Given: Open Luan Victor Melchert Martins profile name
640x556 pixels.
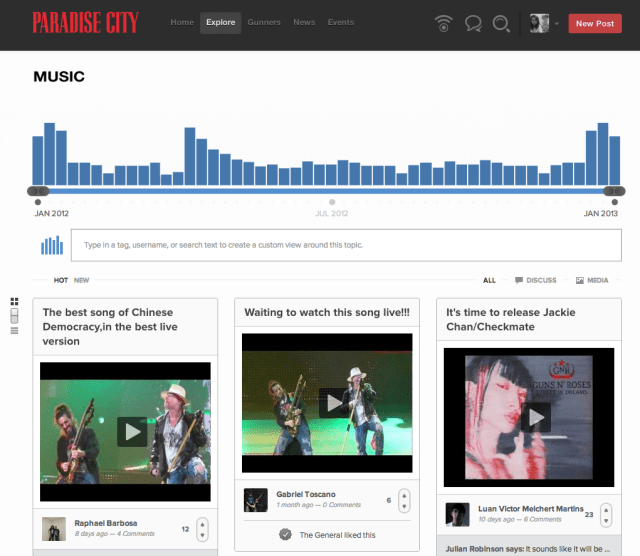Looking at the screenshot, I should [x=531, y=509].
